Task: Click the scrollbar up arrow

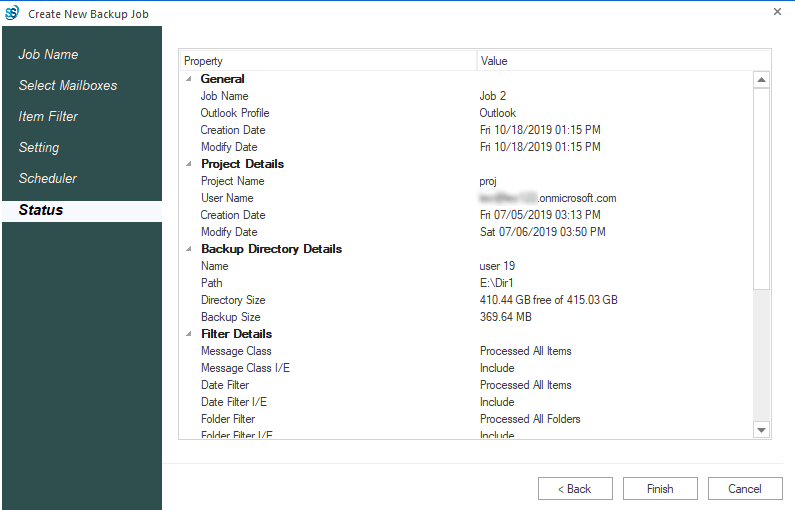Action: coord(761,80)
